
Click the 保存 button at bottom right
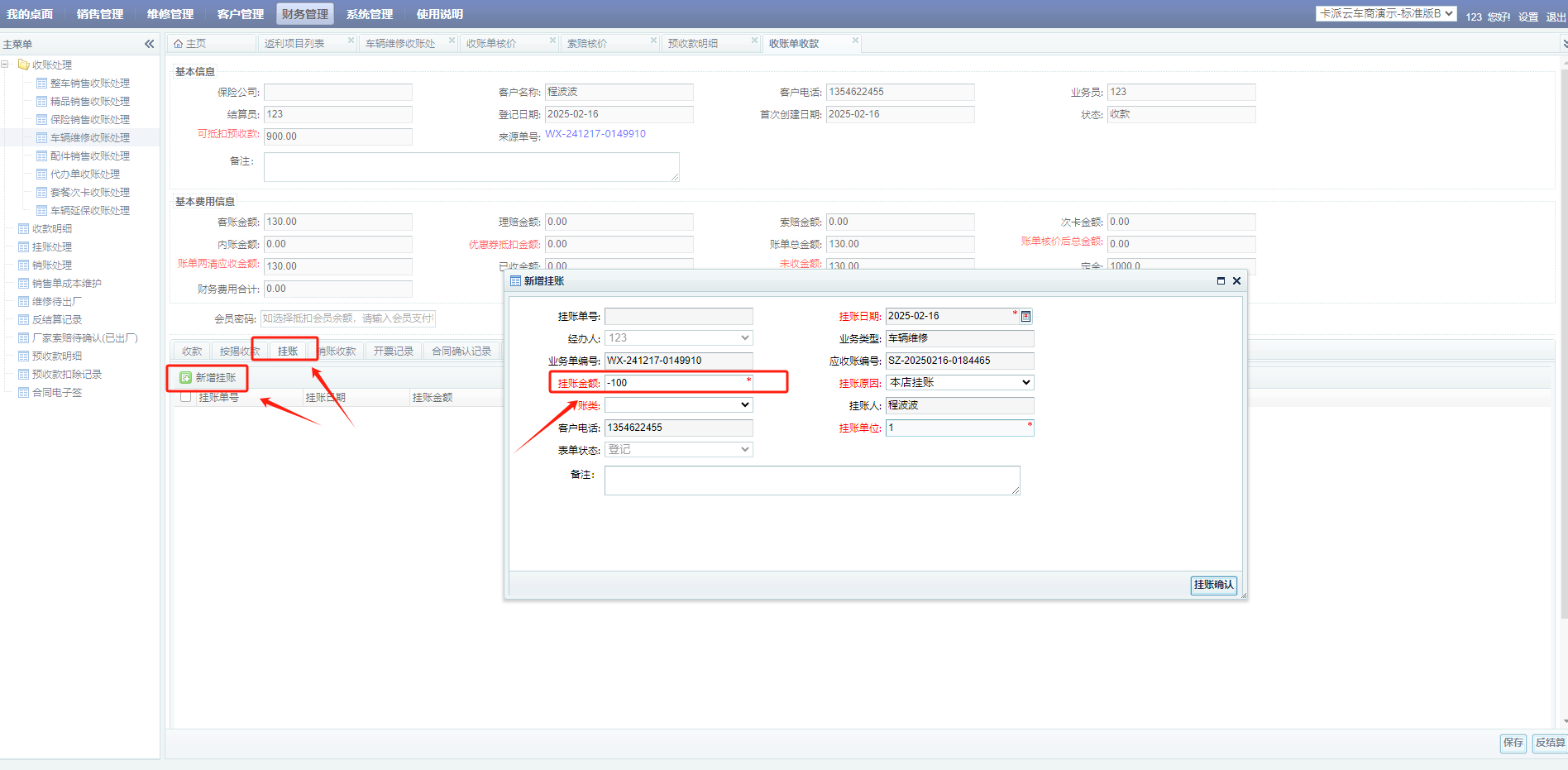click(1513, 743)
